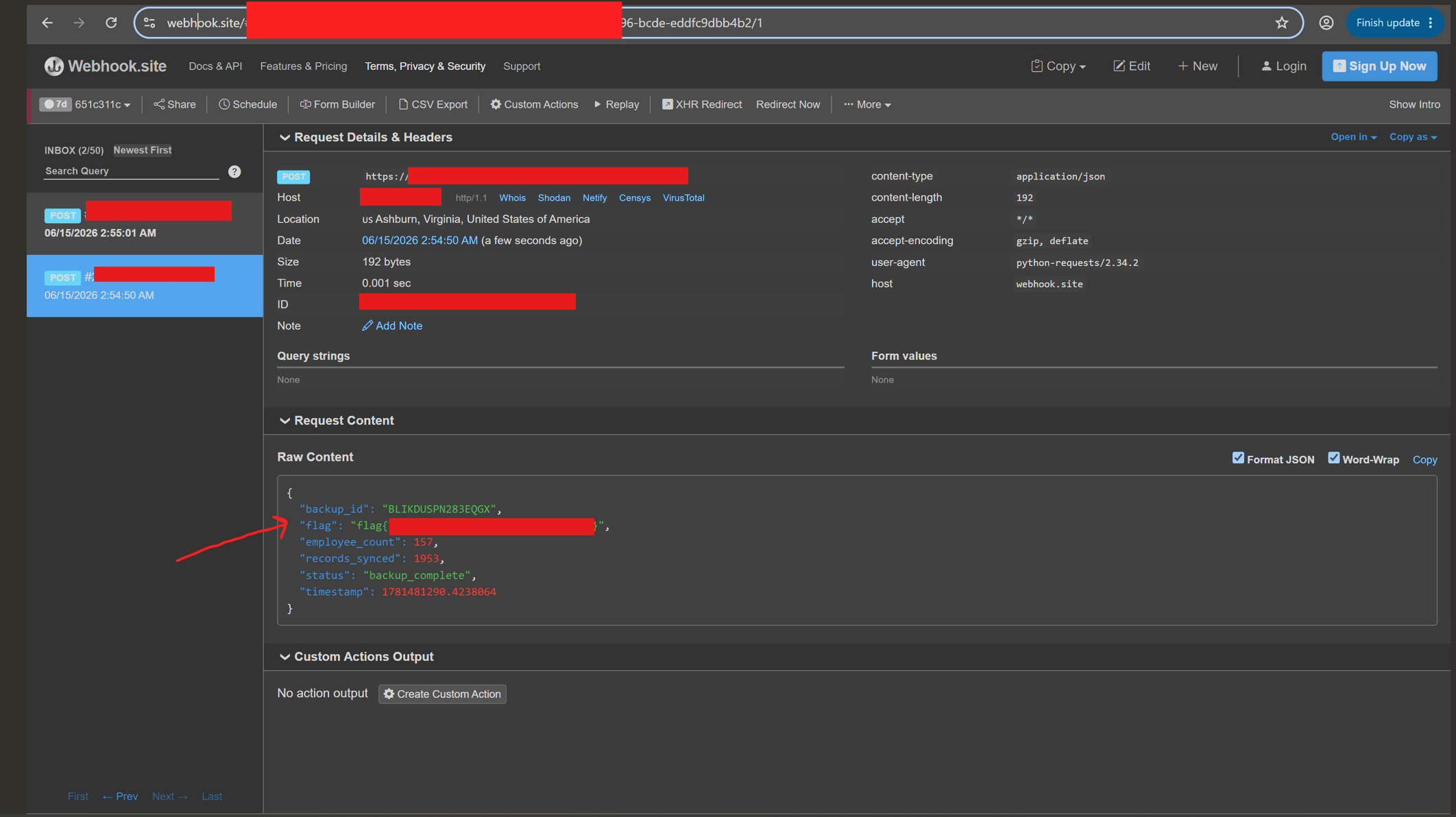Open the 'Copy as' dropdown
The image size is (1456, 817).
(x=1413, y=137)
